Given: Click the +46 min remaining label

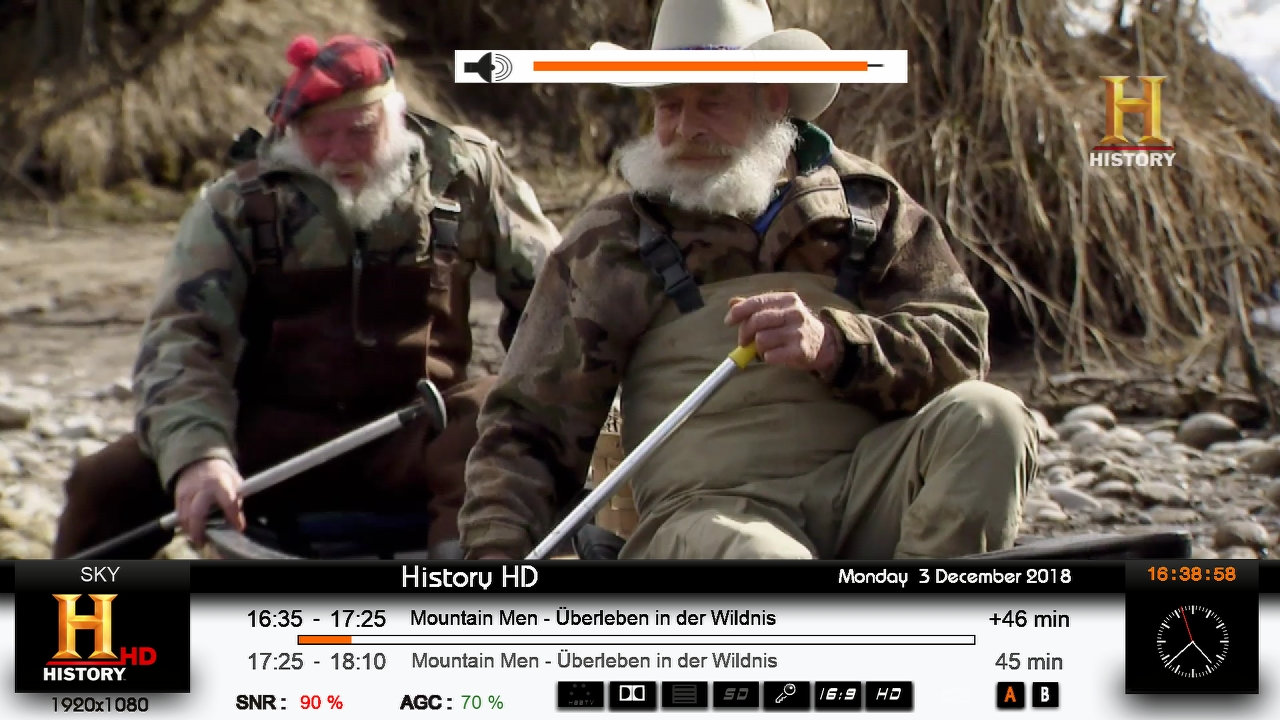Looking at the screenshot, I should [1029, 620].
